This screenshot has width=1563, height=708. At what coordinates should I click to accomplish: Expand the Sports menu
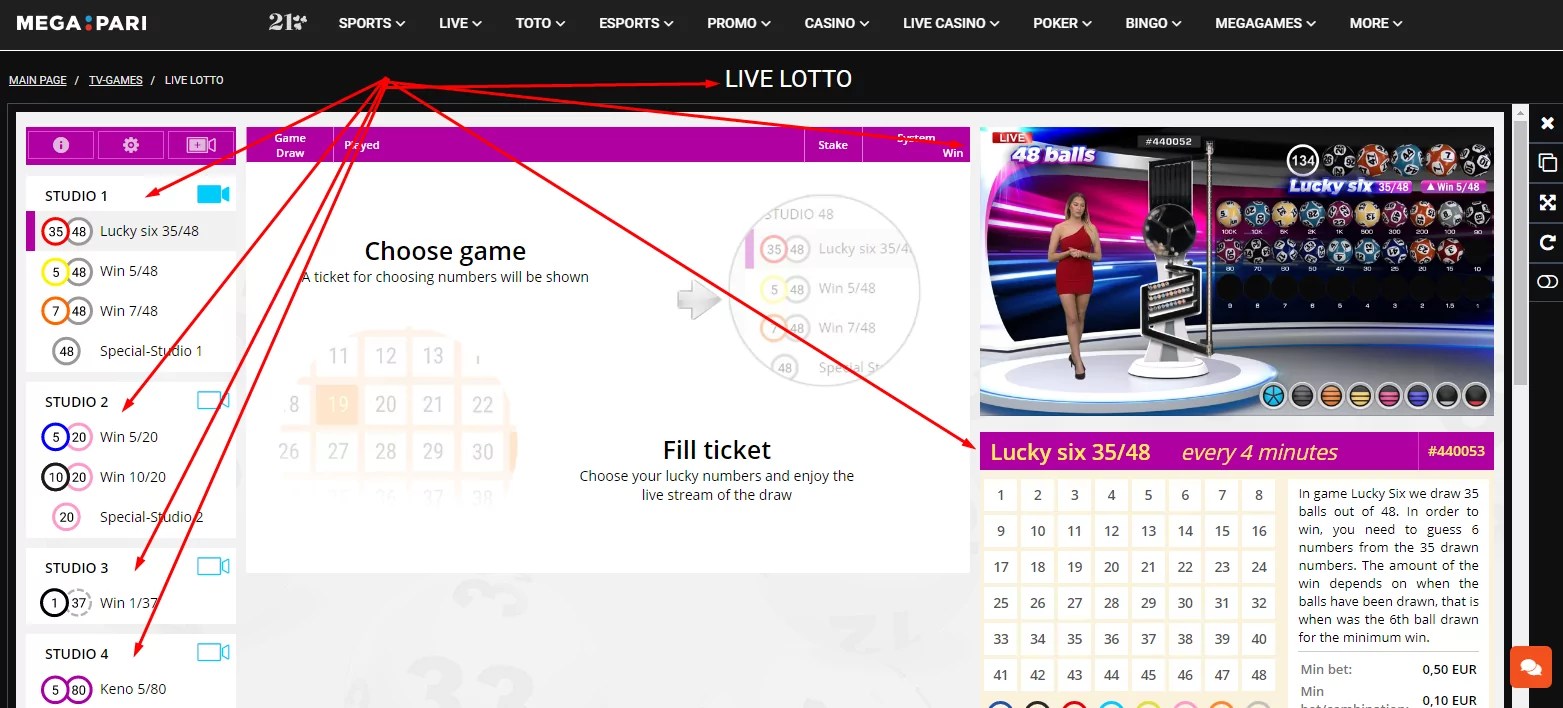(x=372, y=23)
